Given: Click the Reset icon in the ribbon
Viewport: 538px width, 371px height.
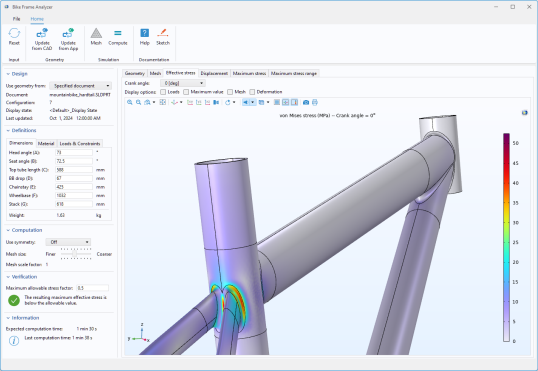Looking at the screenshot, I should 14,37.
